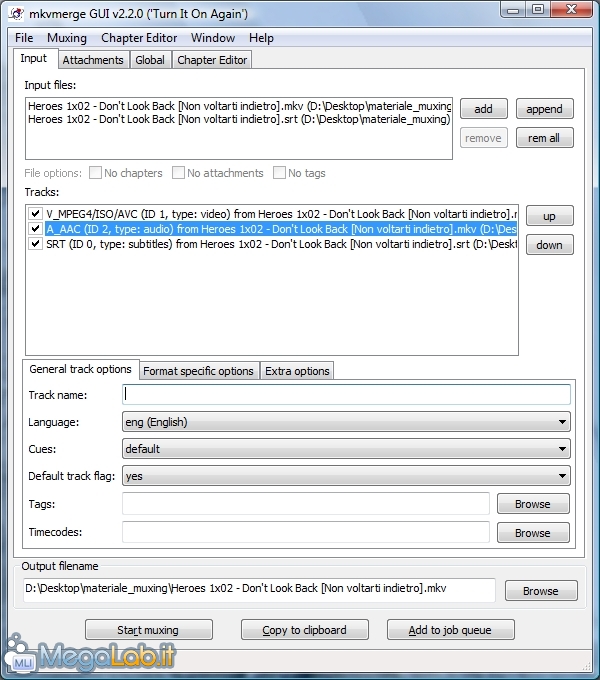This screenshot has width=600, height=680.
Task: Switch to the Attachments tab
Action: pyautogui.click(x=93, y=60)
